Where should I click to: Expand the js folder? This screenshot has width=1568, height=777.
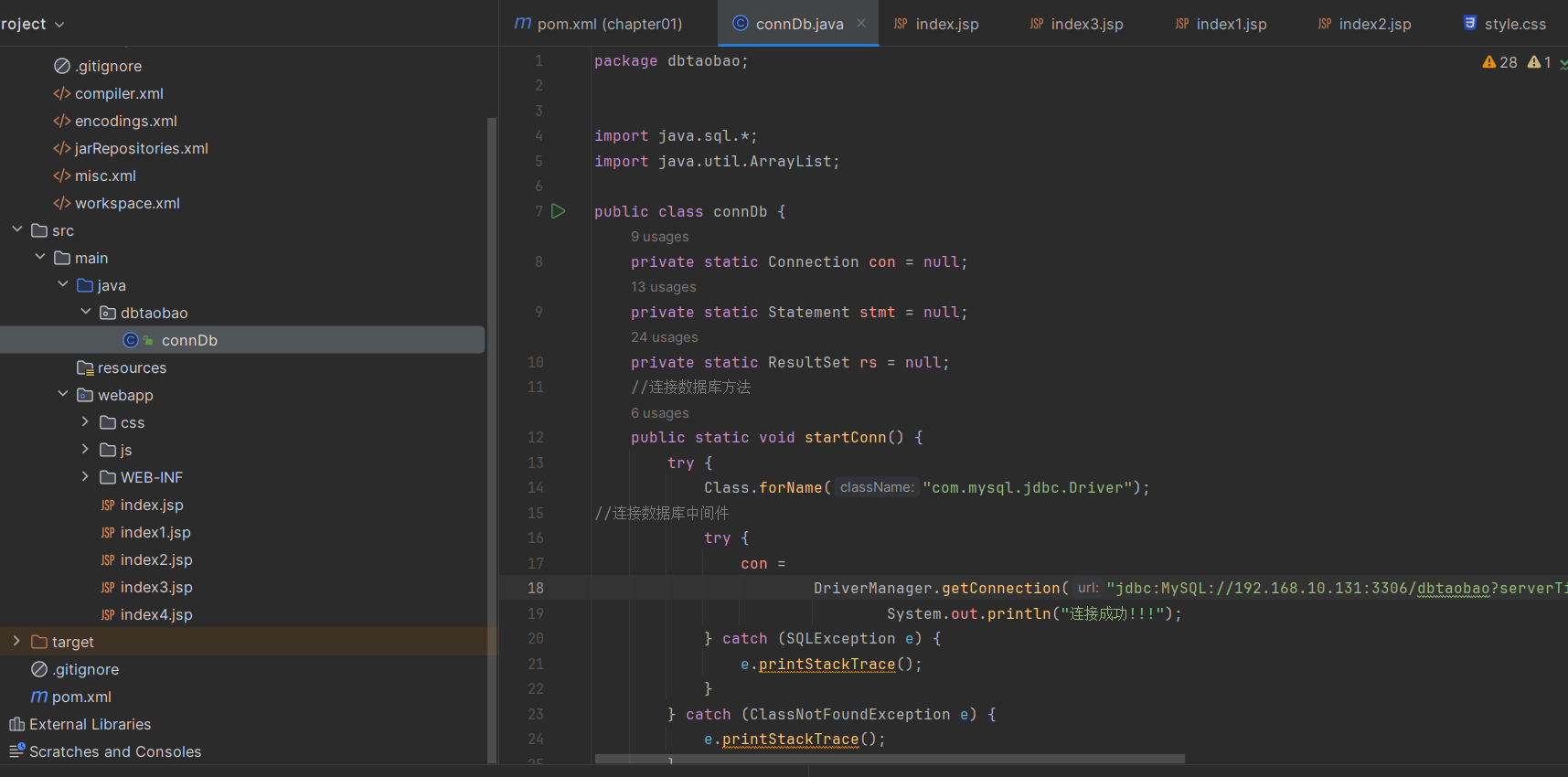(x=86, y=449)
